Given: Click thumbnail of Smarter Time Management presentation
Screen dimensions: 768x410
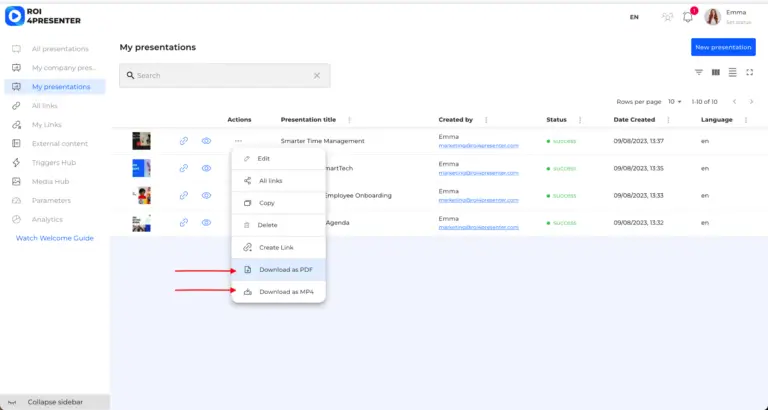Looking at the screenshot, I should 141,141.
